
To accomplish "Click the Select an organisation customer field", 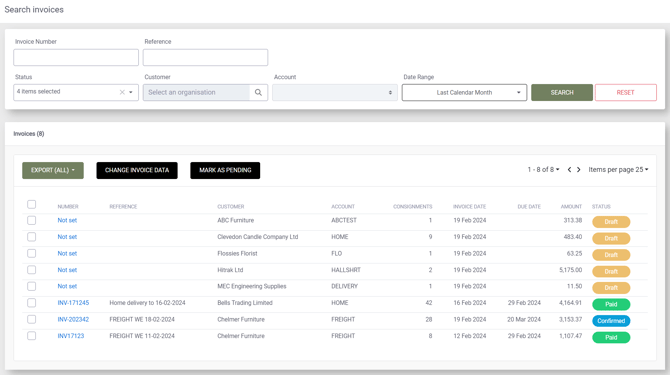I will pos(196,92).
